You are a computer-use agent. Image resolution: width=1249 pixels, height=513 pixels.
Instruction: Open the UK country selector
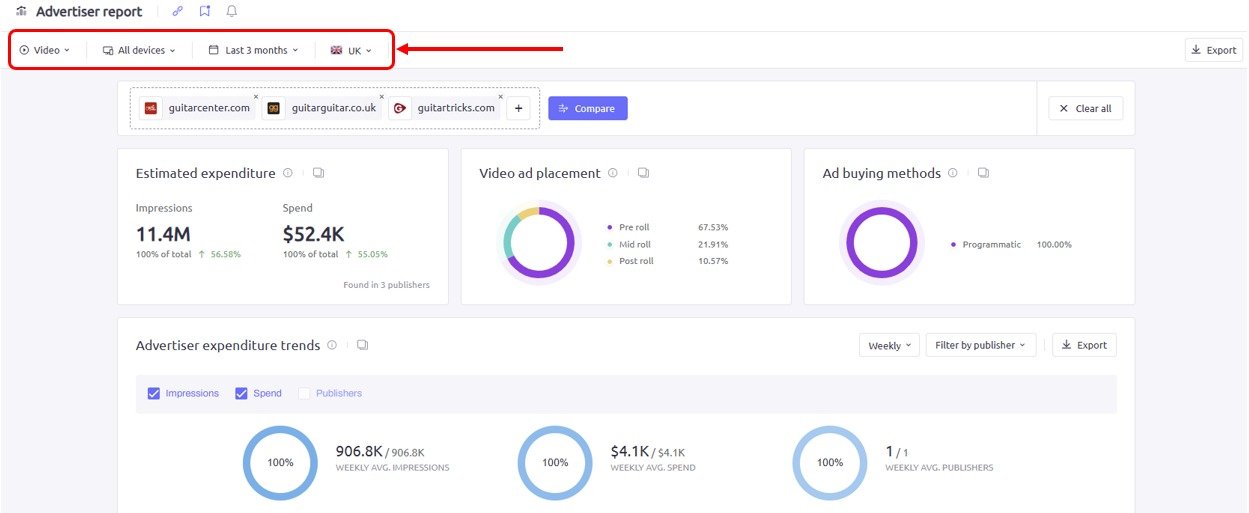pyautogui.click(x=351, y=50)
